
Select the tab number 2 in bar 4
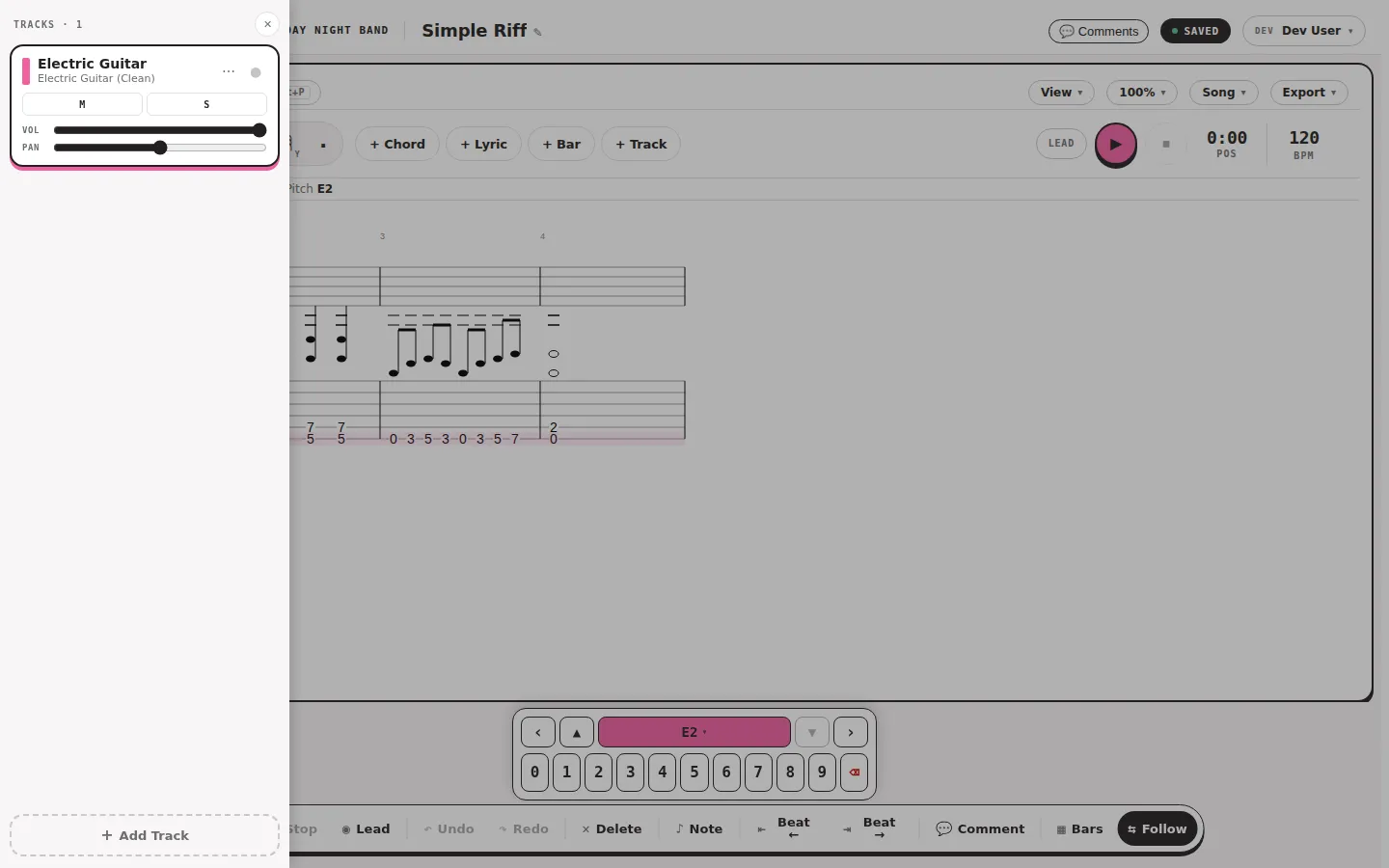click(x=554, y=427)
